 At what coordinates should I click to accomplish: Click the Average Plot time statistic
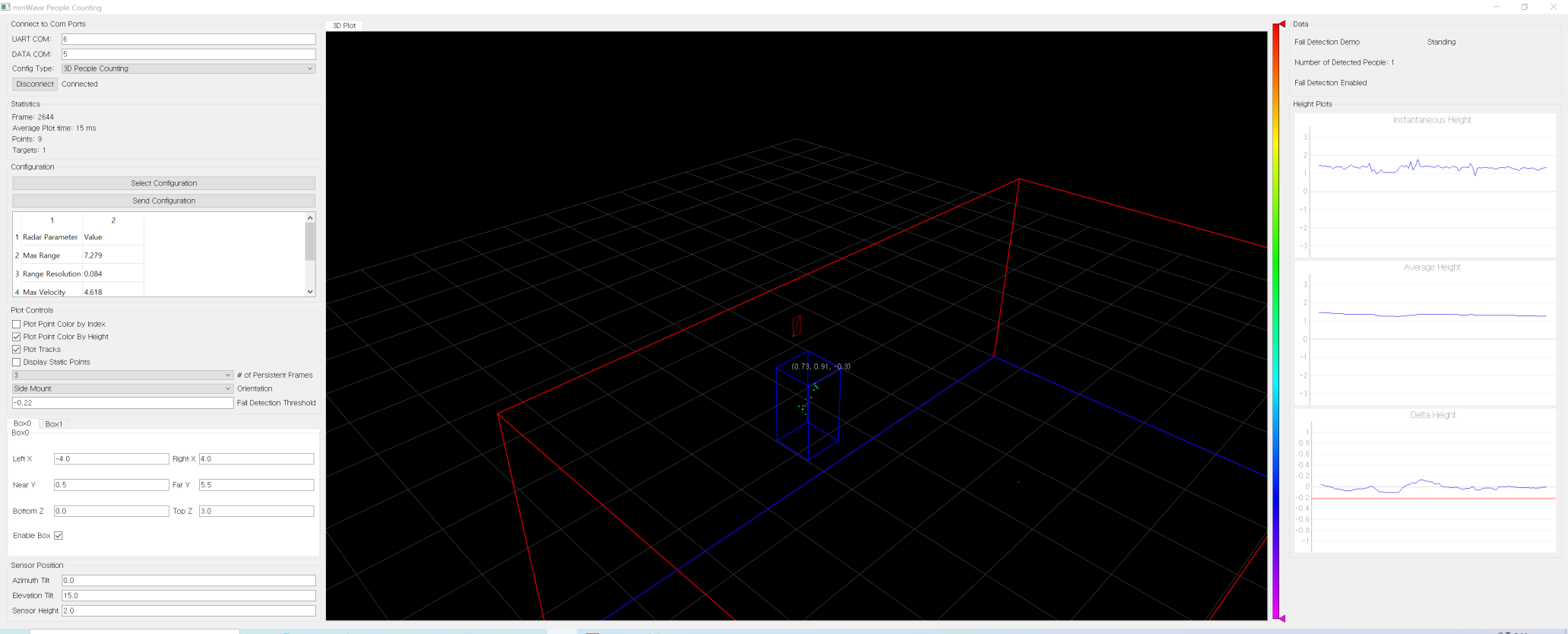pyautogui.click(x=54, y=128)
